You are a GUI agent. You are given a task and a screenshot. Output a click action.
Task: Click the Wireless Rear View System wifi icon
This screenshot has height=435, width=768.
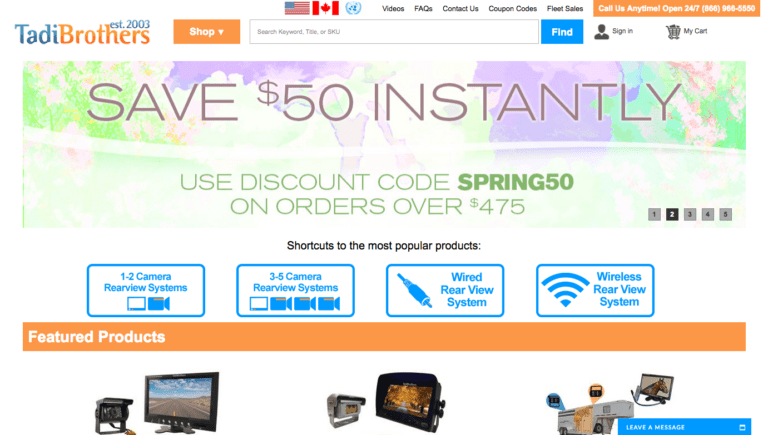(565, 290)
